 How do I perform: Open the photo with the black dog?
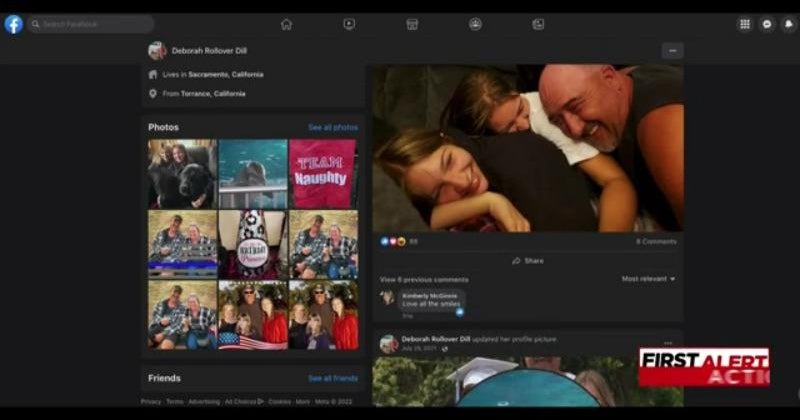[x=182, y=174]
